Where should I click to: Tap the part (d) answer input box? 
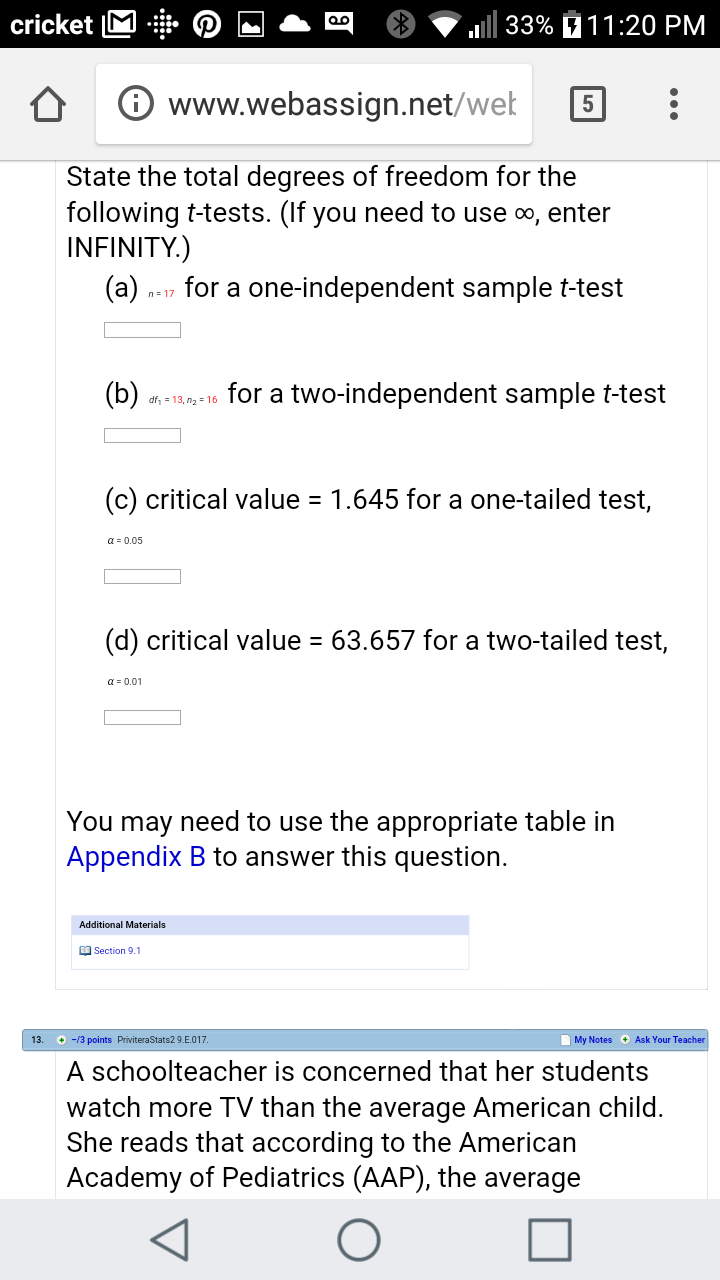143,717
